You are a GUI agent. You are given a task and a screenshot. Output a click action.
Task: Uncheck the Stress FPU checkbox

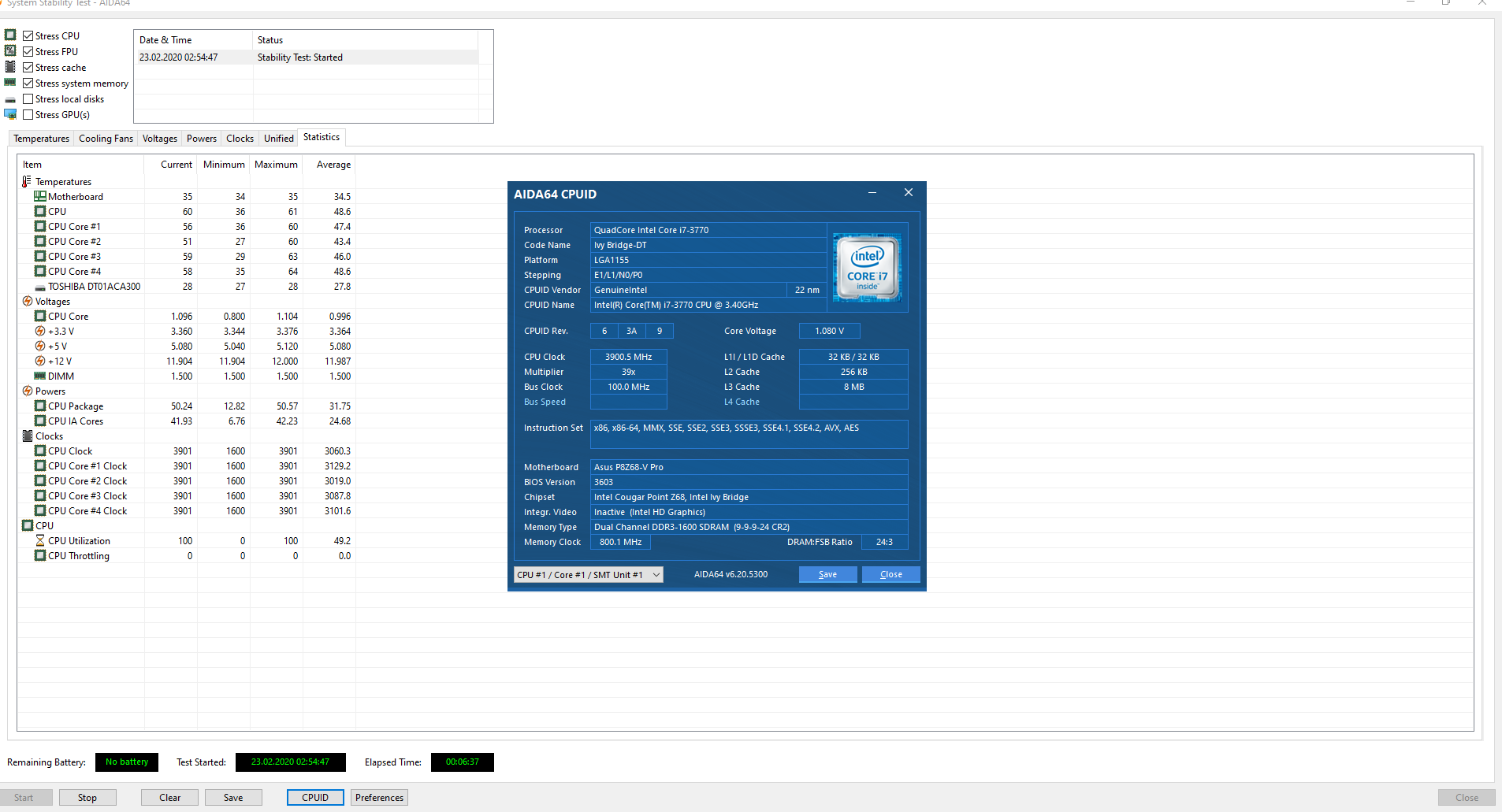pos(28,51)
